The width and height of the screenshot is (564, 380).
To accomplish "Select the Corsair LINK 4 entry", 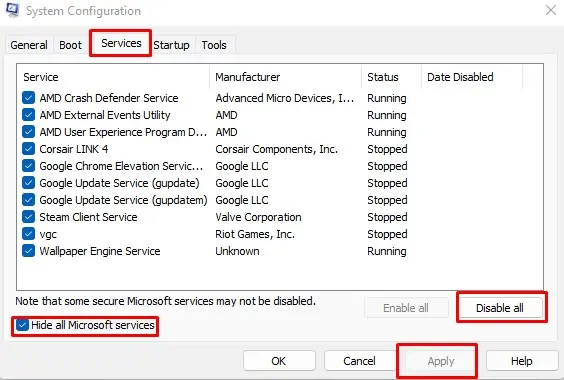I will click(x=74, y=149).
